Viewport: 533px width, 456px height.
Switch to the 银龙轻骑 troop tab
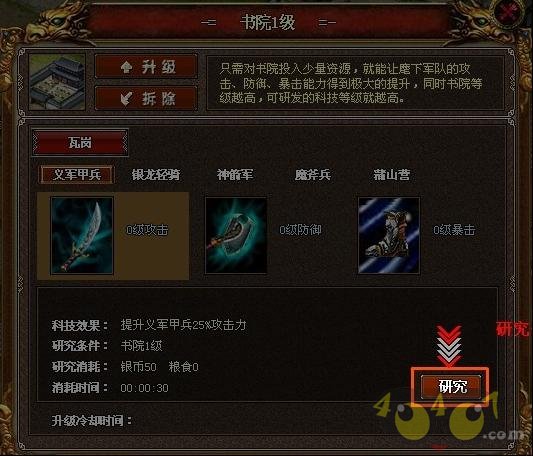click(156, 175)
